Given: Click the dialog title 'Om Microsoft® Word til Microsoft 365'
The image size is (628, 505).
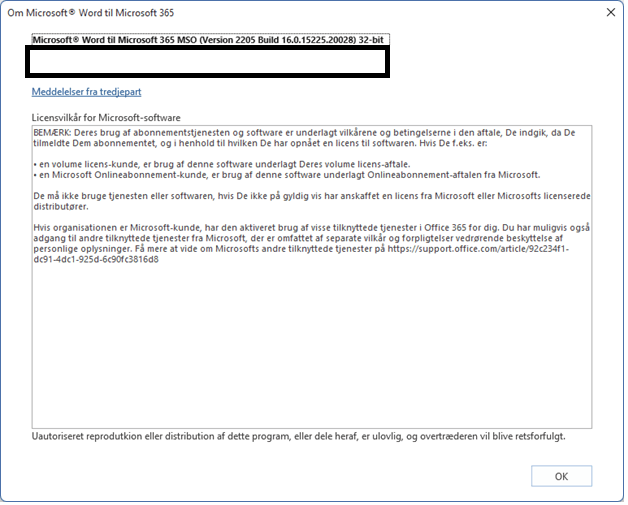Looking at the screenshot, I should tap(91, 13).
